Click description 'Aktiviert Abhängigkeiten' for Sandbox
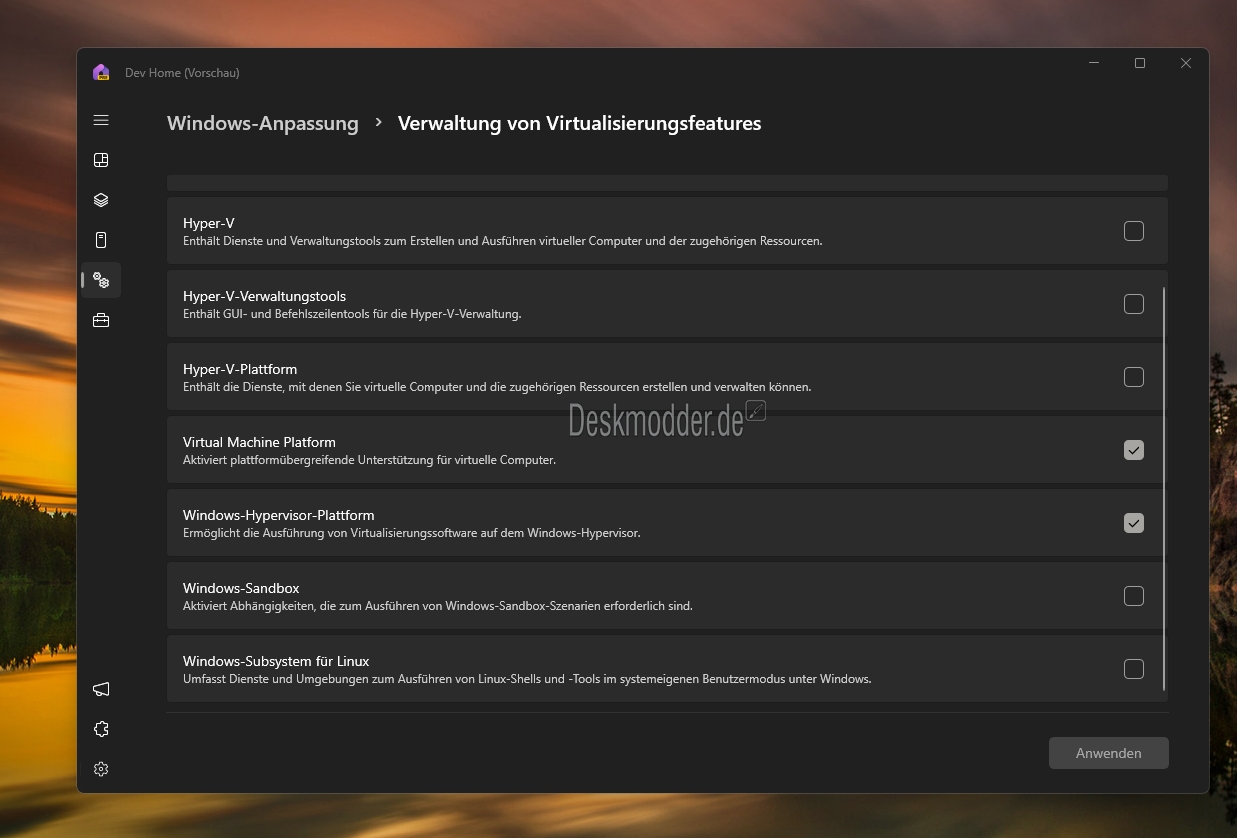Screen dimensions: 1237x838 pyautogui.click(x=438, y=606)
